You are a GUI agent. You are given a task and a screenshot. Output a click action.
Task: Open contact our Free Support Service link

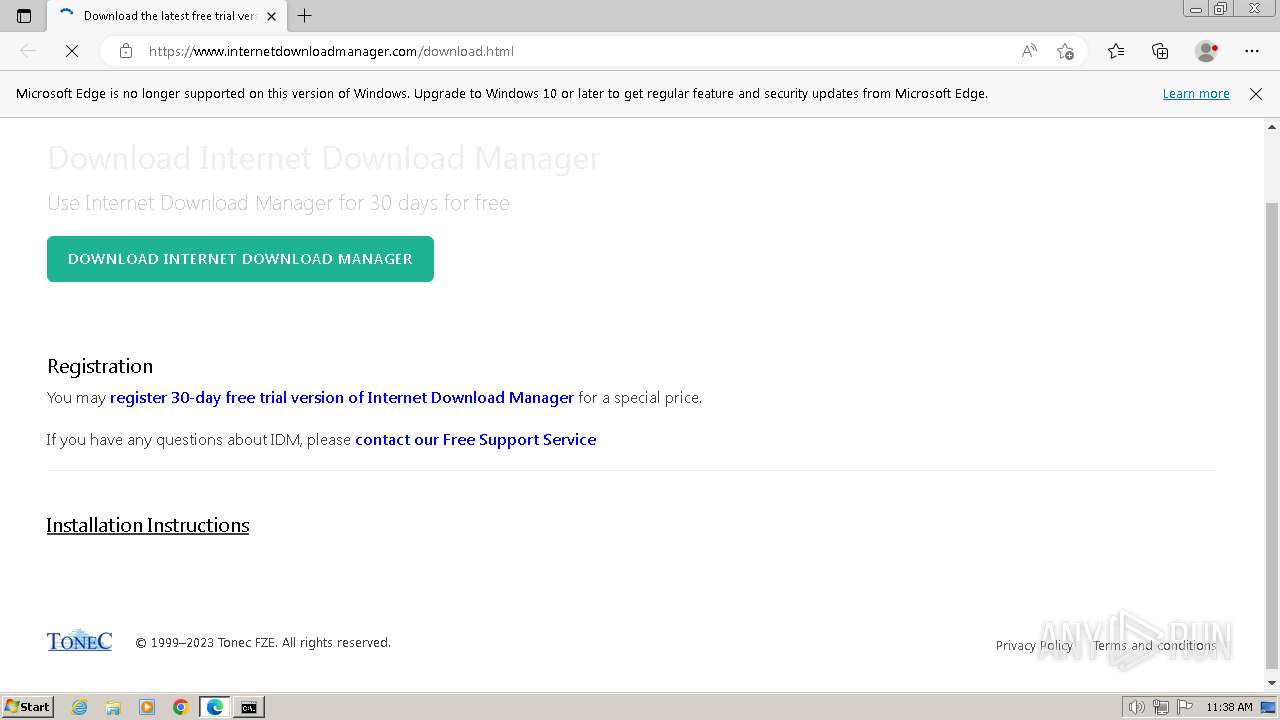[476, 440]
